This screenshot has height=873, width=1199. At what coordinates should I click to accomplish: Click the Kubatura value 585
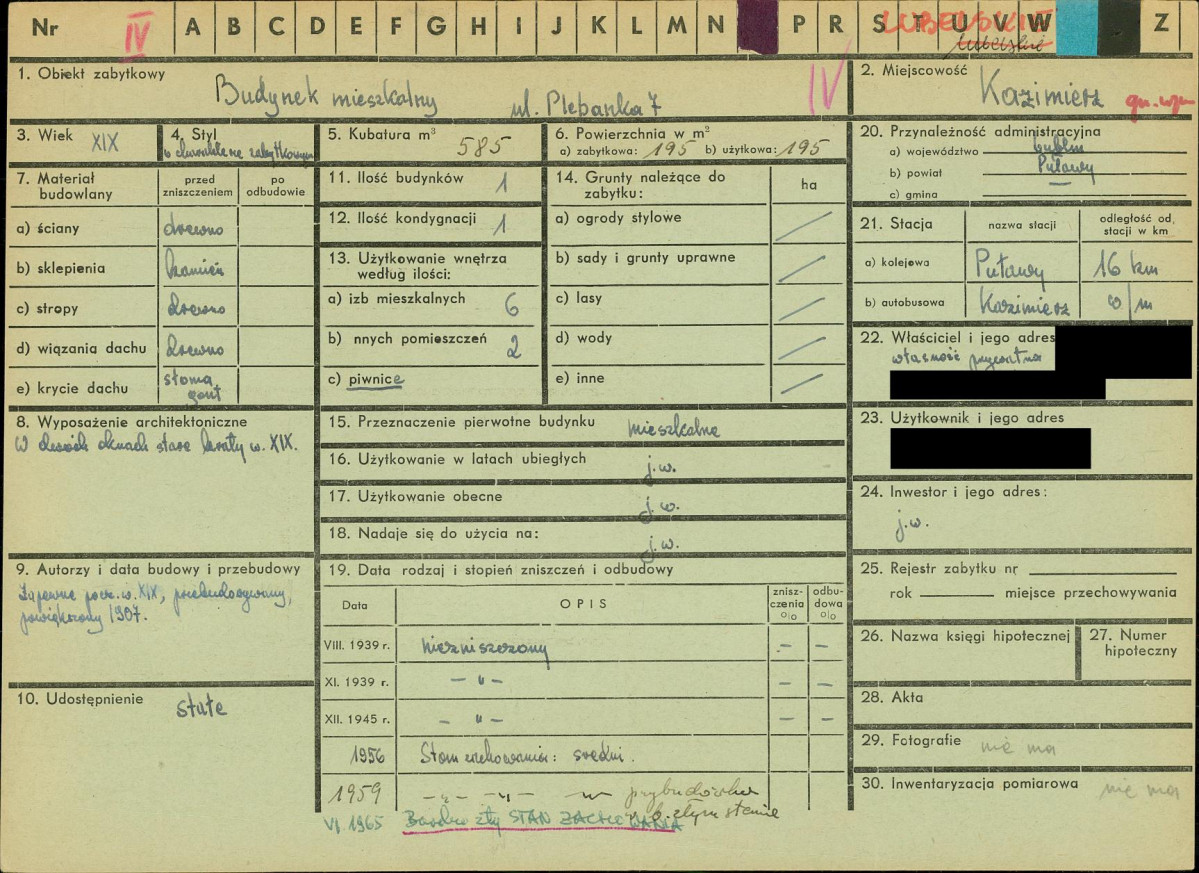pyautogui.click(x=483, y=145)
